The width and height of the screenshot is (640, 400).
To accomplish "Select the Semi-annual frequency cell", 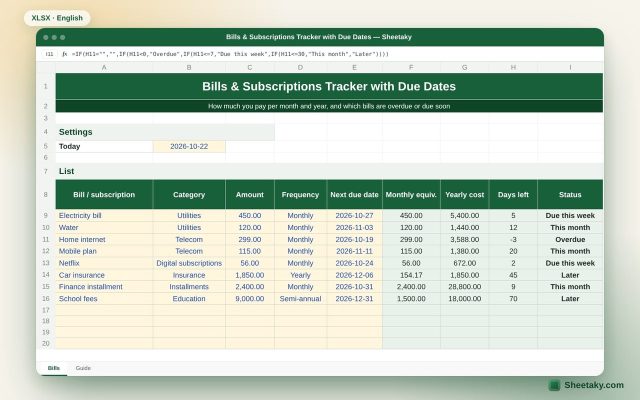I will (x=300, y=299).
